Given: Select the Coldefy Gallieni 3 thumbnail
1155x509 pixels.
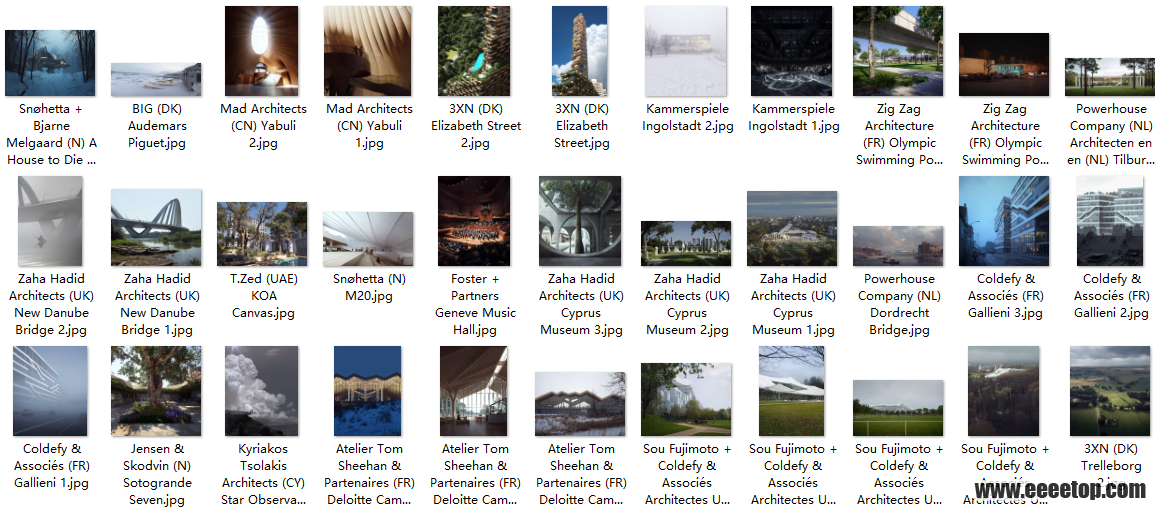Looking at the screenshot, I should 1004,221.
